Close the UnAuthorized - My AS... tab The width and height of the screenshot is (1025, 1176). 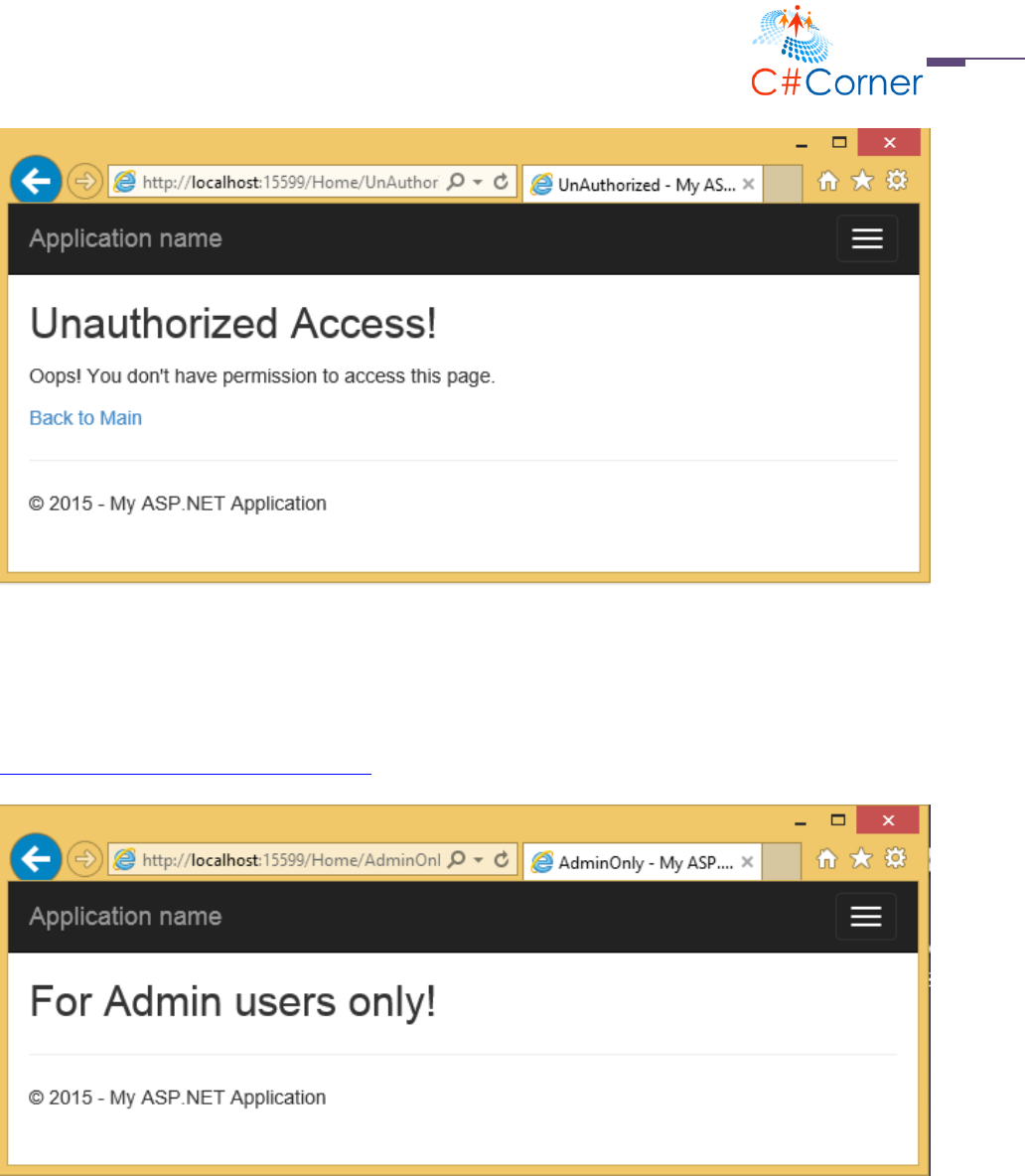click(x=748, y=184)
